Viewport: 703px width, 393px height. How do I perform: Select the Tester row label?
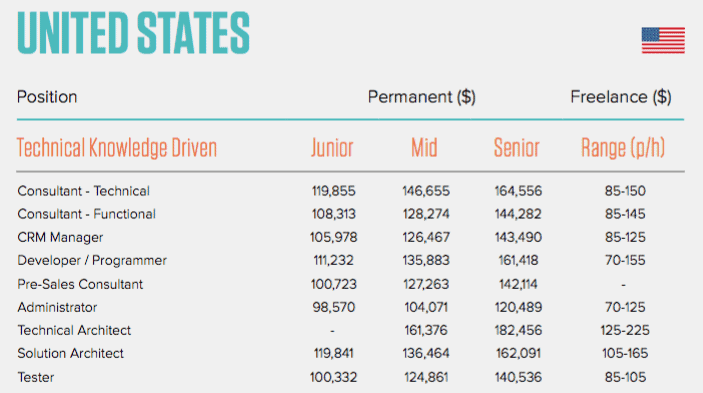pyautogui.click(x=36, y=377)
